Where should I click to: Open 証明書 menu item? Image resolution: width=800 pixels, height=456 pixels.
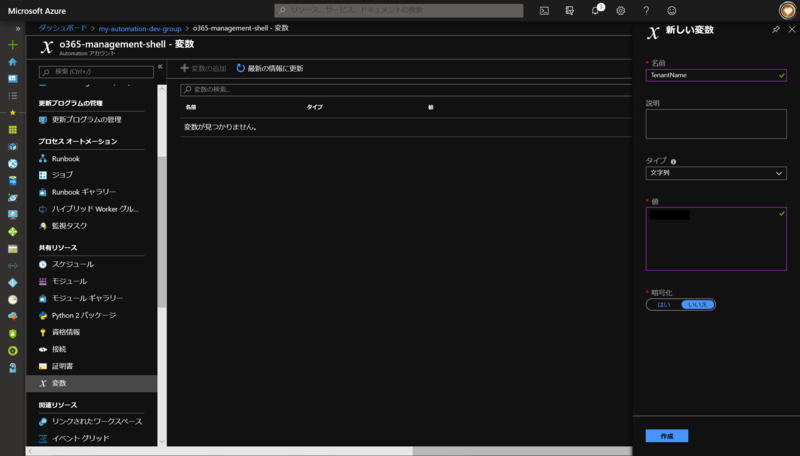click(92, 366)
